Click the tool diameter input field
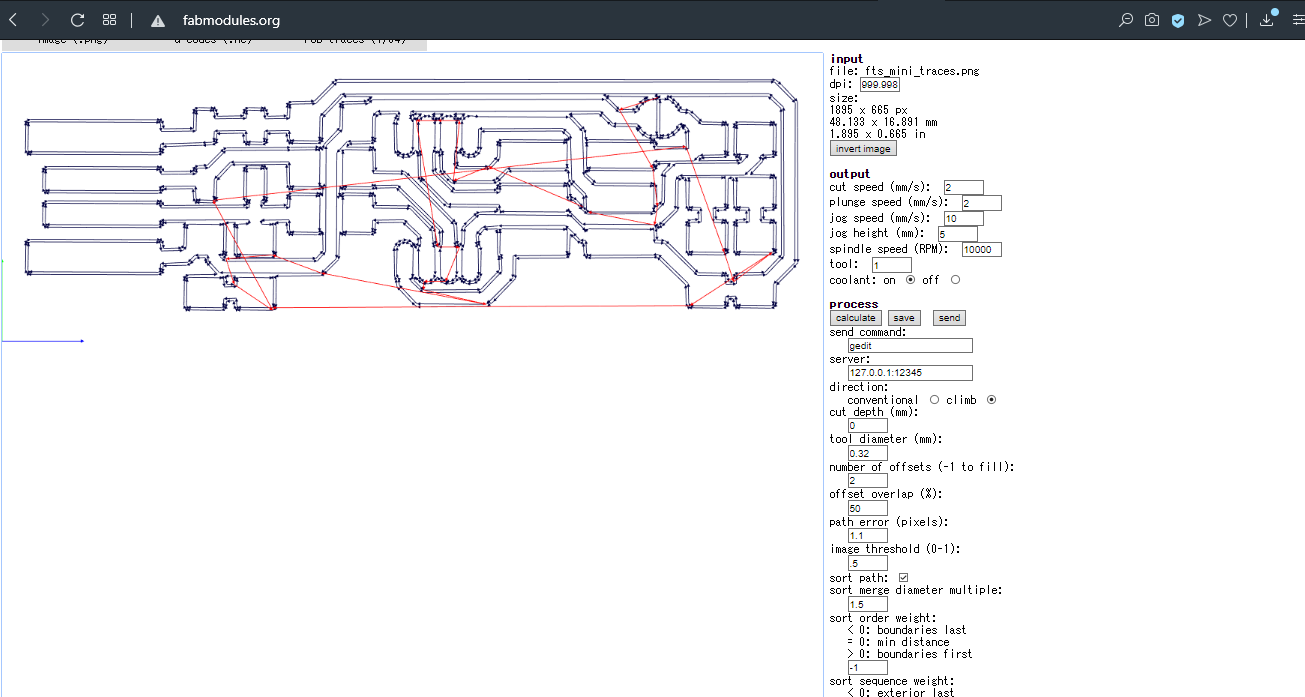The height and width of the screenshot is (697, 1305). [867, 454]
